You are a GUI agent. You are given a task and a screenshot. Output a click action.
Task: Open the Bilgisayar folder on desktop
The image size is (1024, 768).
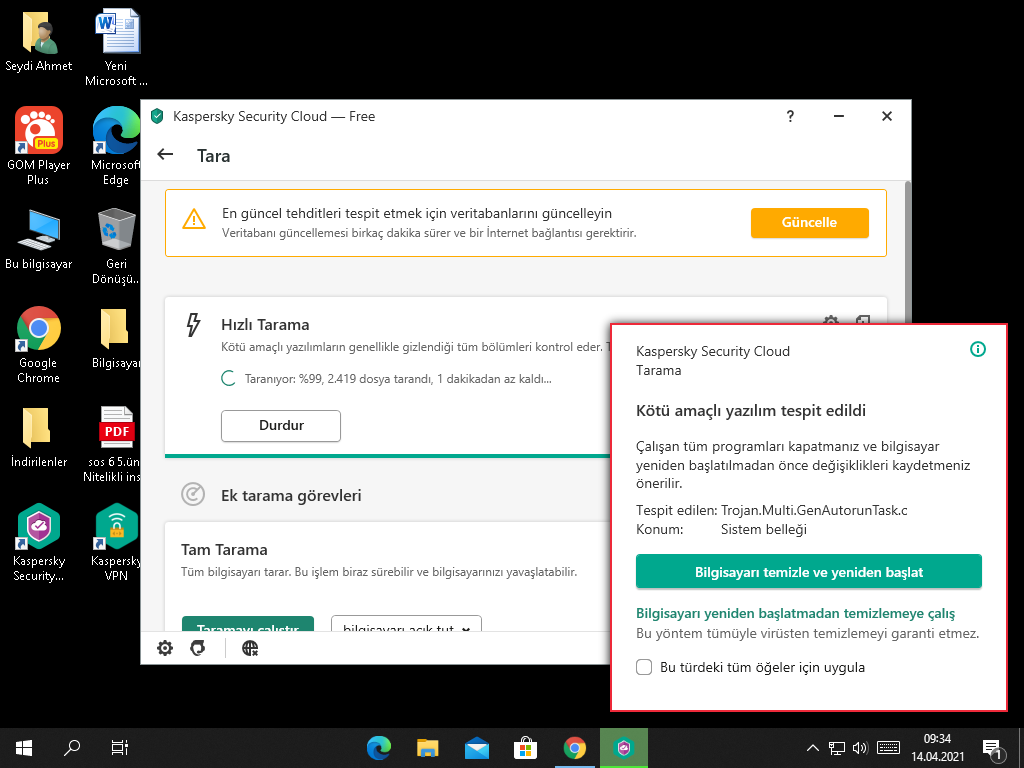point(116,338)
